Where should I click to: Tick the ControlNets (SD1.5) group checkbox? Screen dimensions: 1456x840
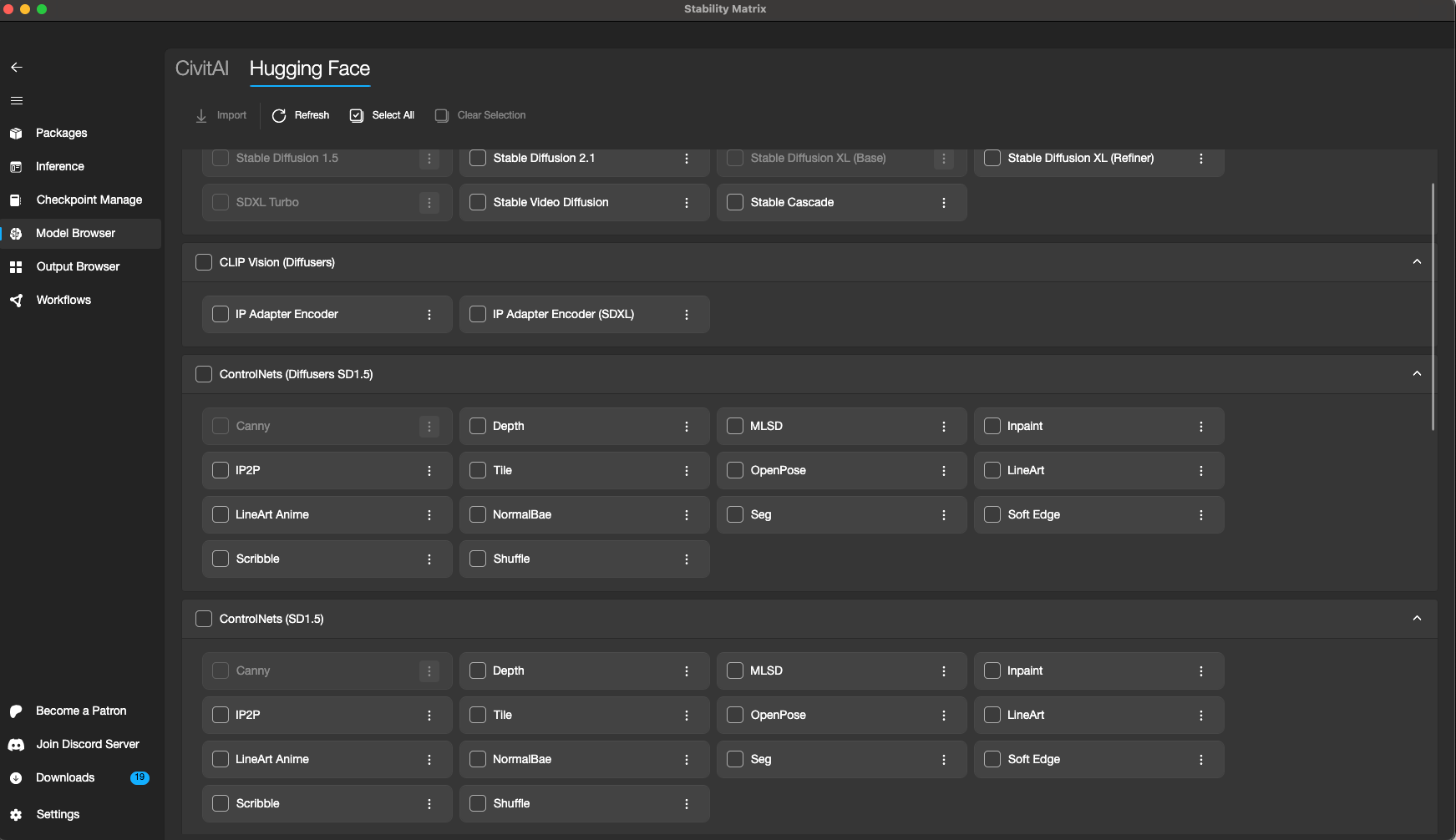tap(204, 619)
